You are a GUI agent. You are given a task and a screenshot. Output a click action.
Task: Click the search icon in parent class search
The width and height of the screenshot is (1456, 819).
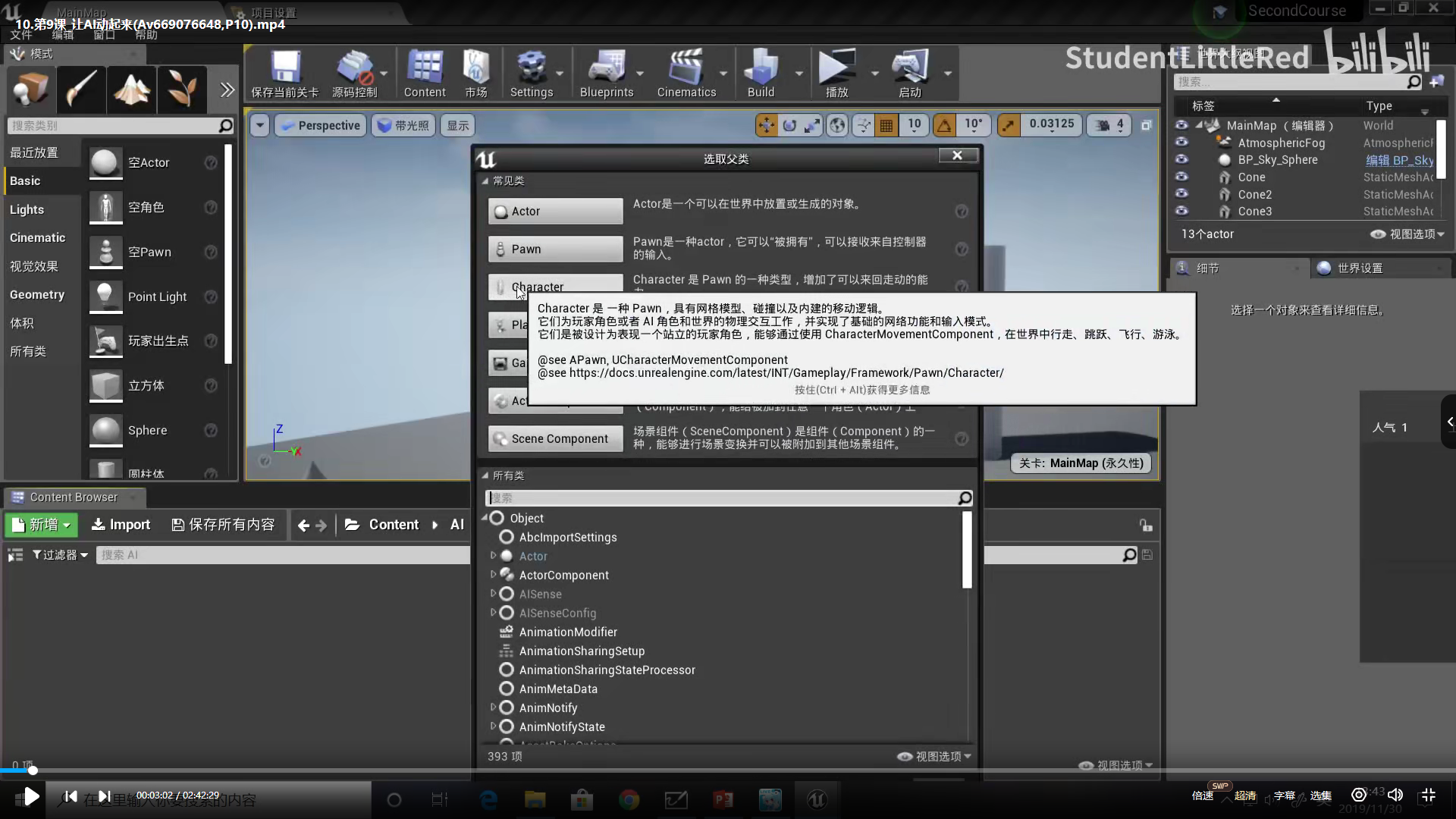click(x=965, y=497)
